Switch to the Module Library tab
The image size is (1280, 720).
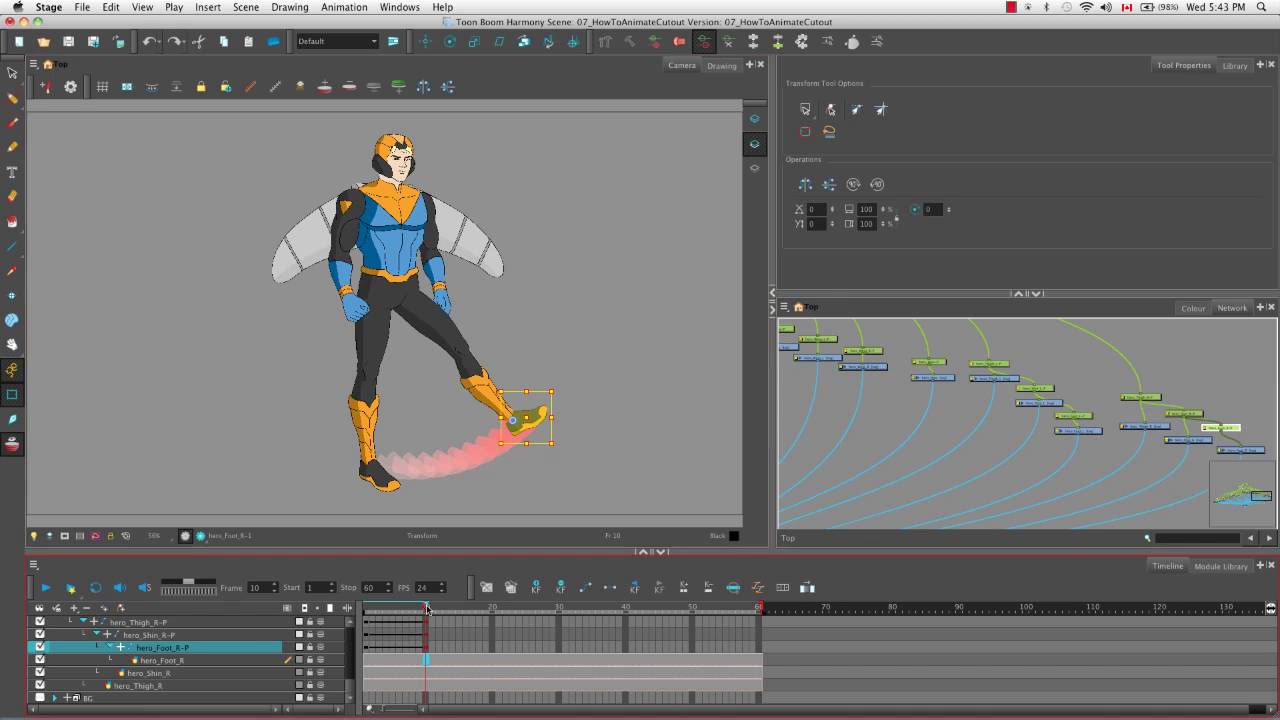click(1221, 566)
